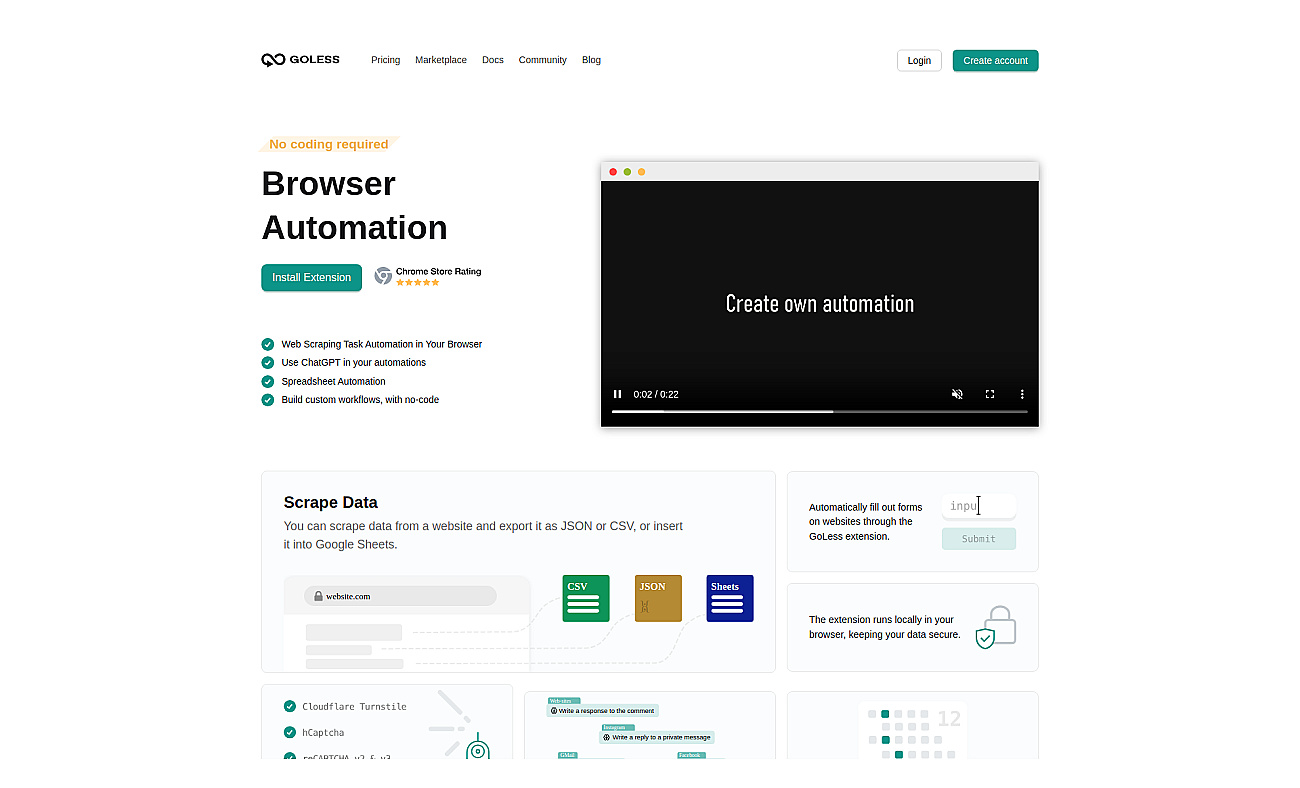Viewport: 1300px width, 788px height.
Task: Click check icon beside Use ChatGPT
Action: click(267, 363)
